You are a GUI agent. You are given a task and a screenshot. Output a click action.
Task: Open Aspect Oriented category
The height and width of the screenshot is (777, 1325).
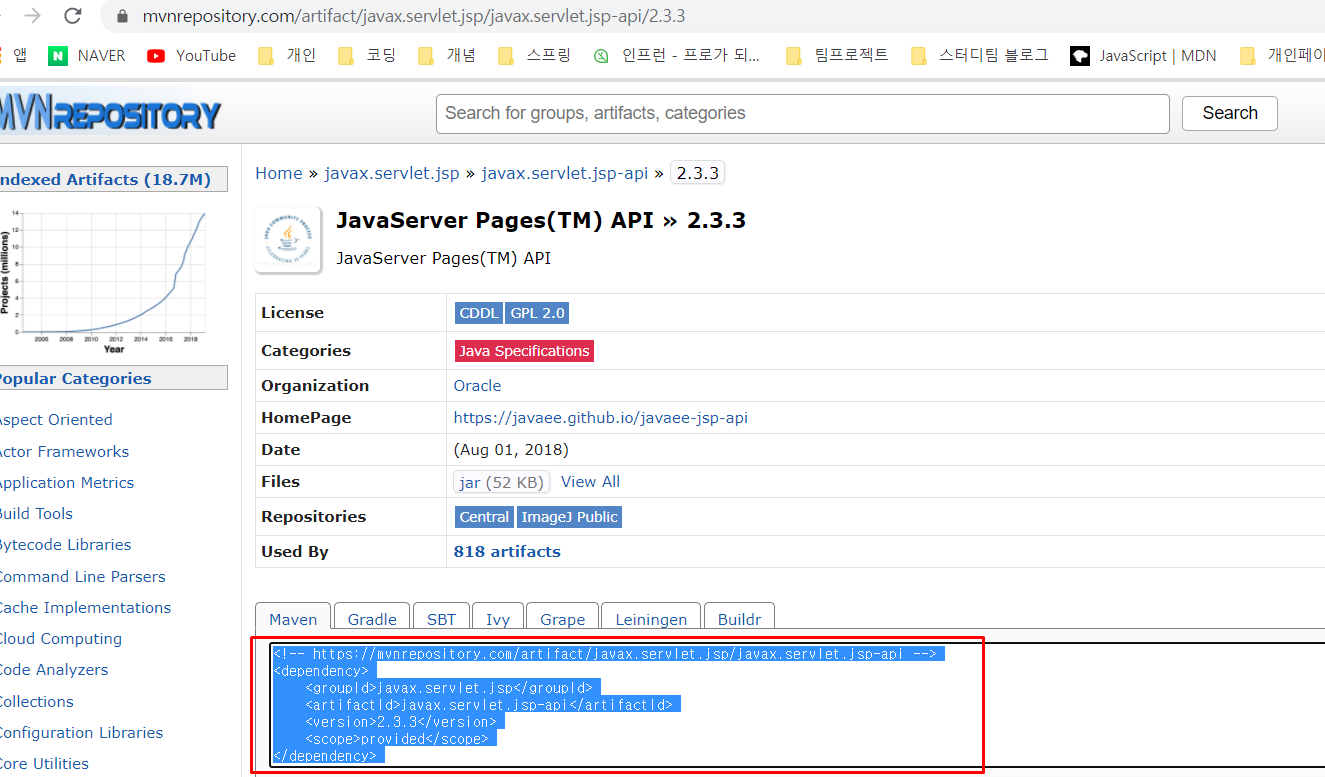point(54,420)
